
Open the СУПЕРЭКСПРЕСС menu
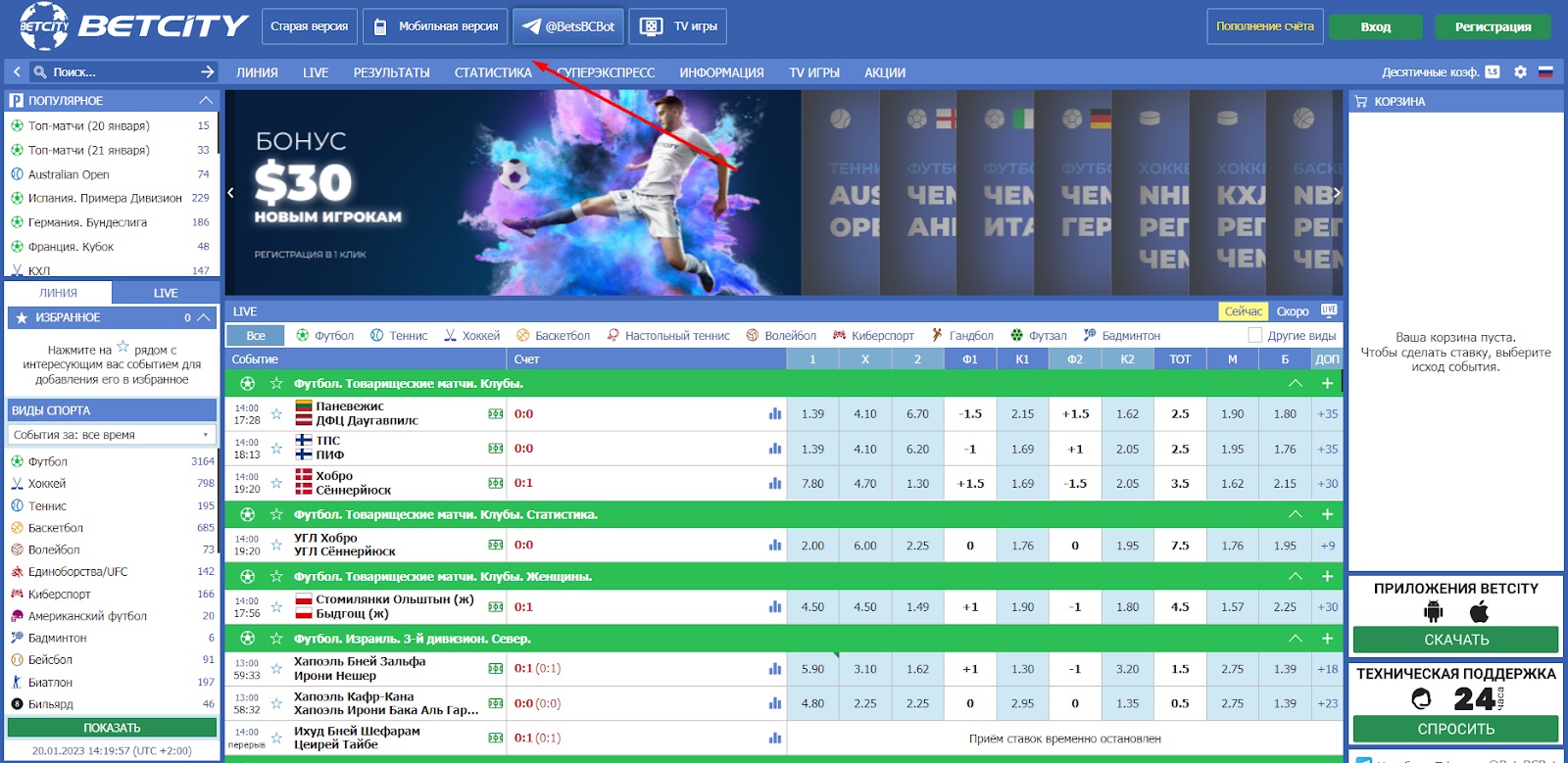606,72
